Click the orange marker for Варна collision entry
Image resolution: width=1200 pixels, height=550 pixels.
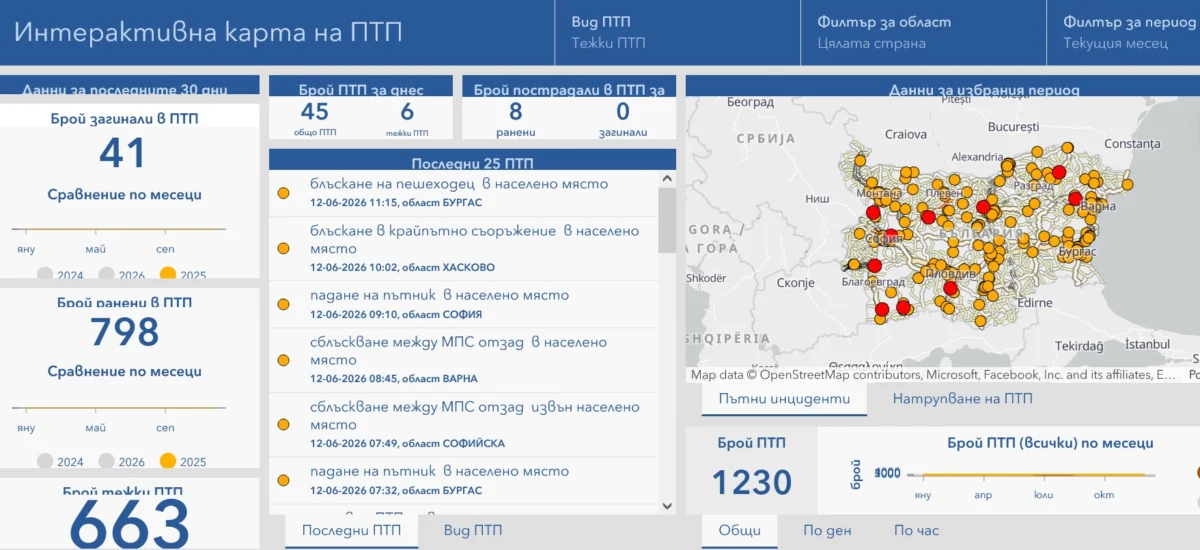tap(283, 360)
